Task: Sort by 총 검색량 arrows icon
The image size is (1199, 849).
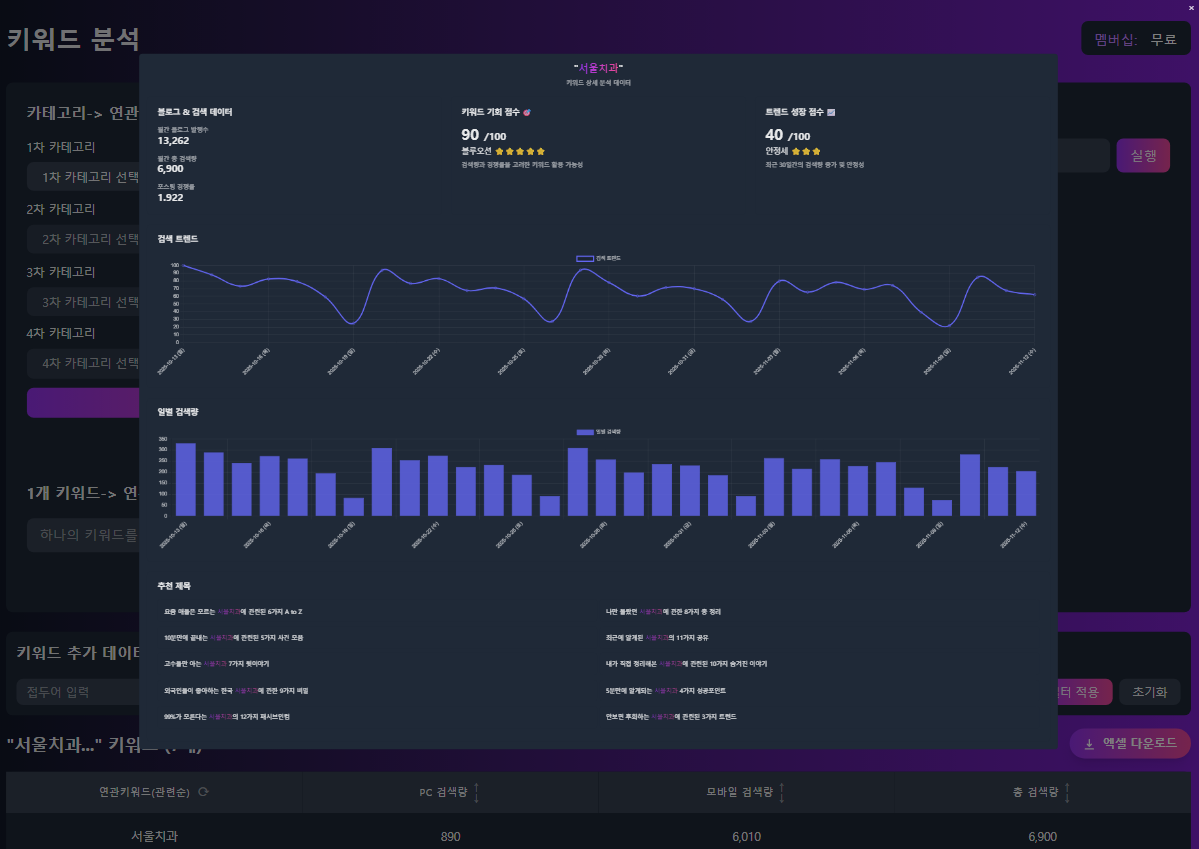Action: [x=1067, y=793]
